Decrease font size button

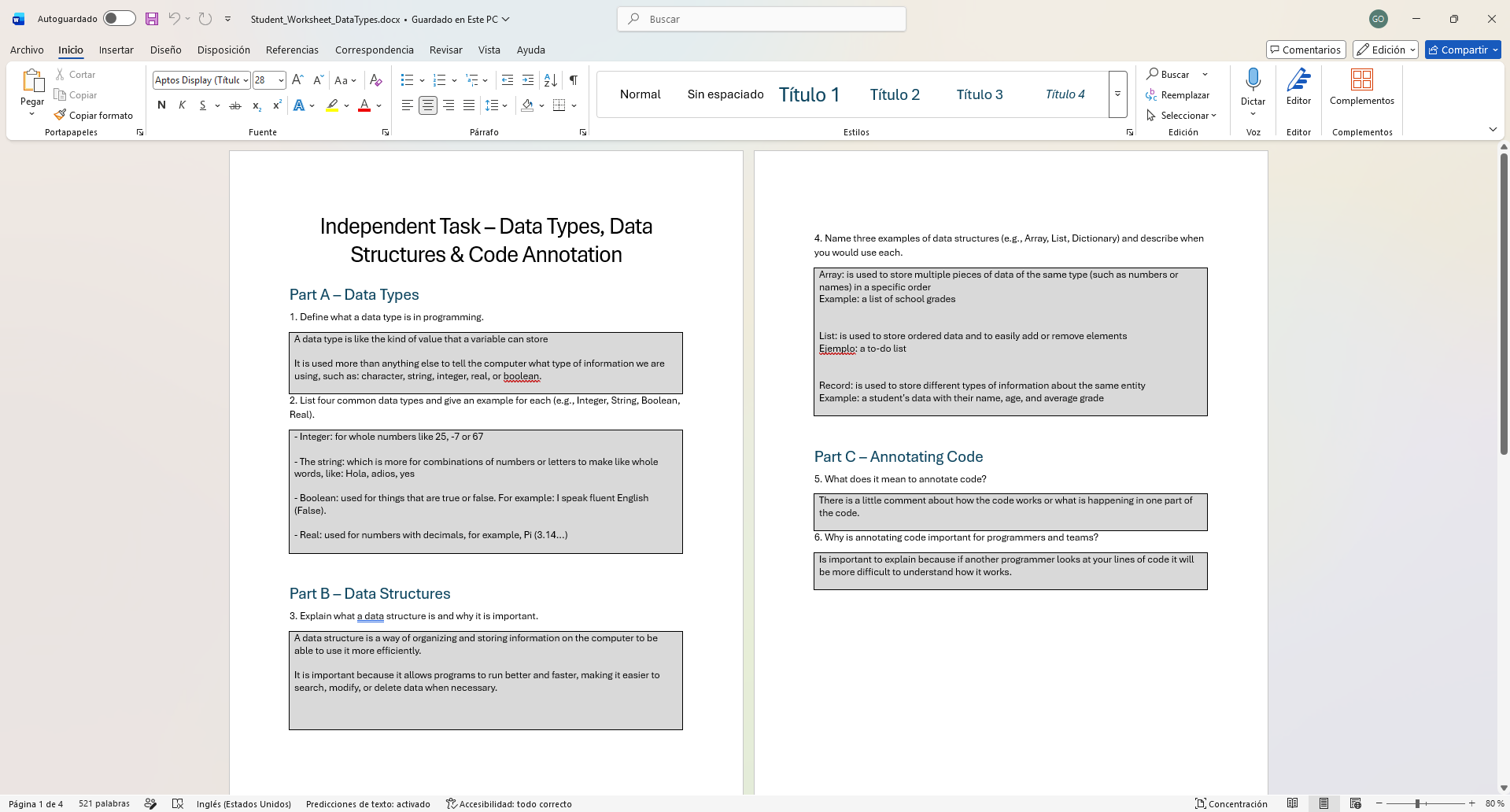coord(318,80)
